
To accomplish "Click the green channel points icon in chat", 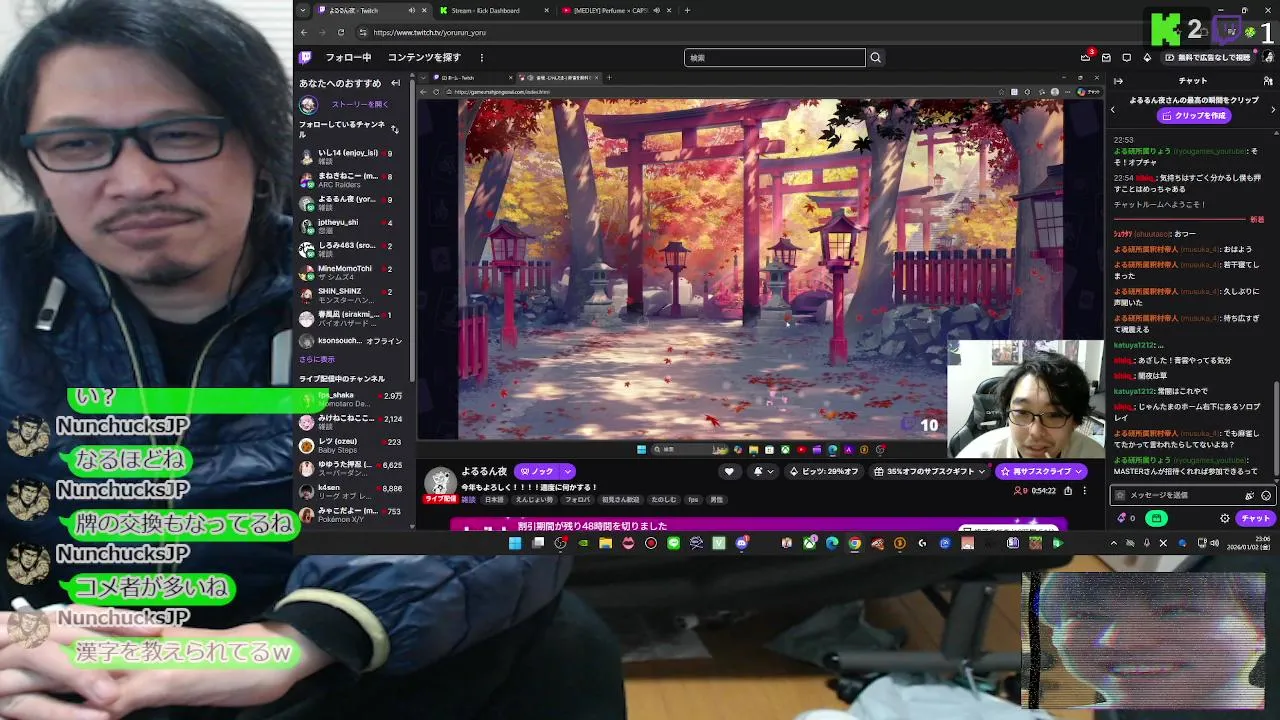I will 1156,518.
